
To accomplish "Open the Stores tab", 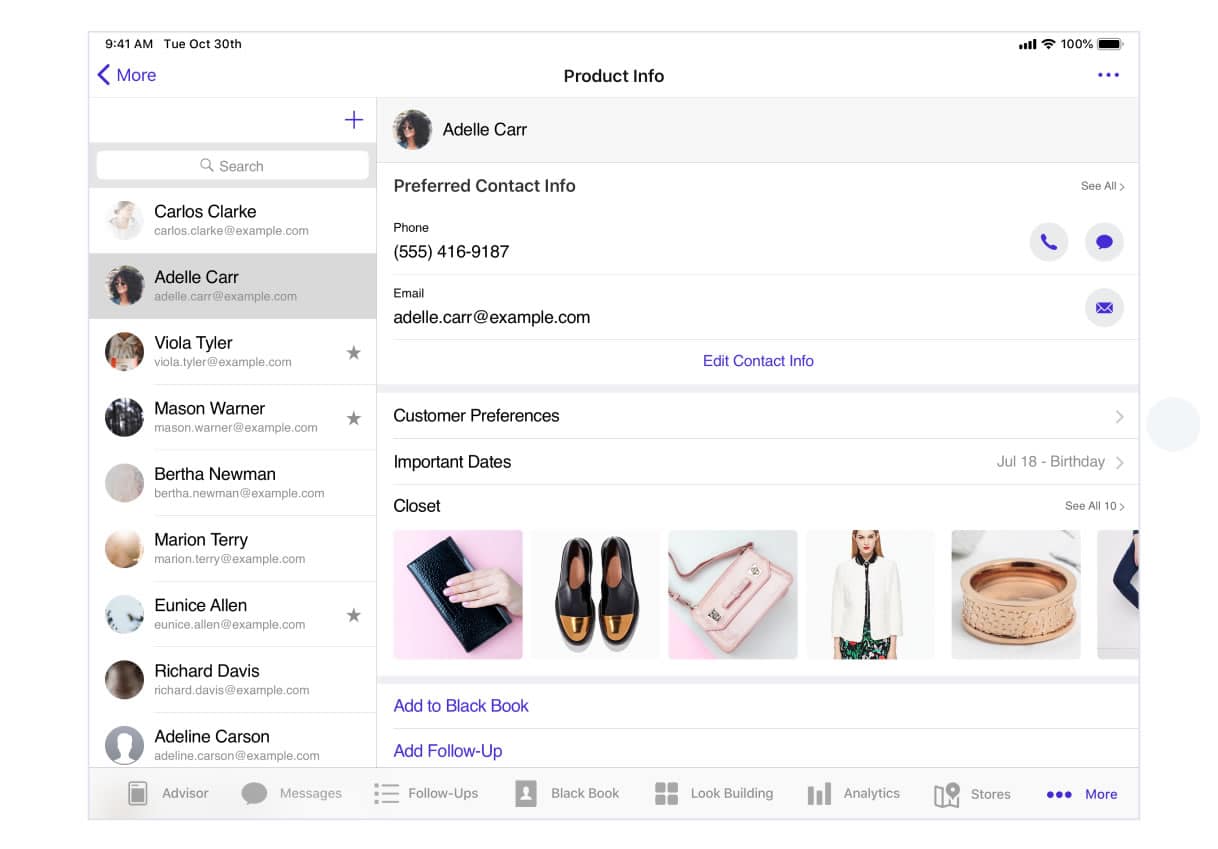I will coord(972,794).
